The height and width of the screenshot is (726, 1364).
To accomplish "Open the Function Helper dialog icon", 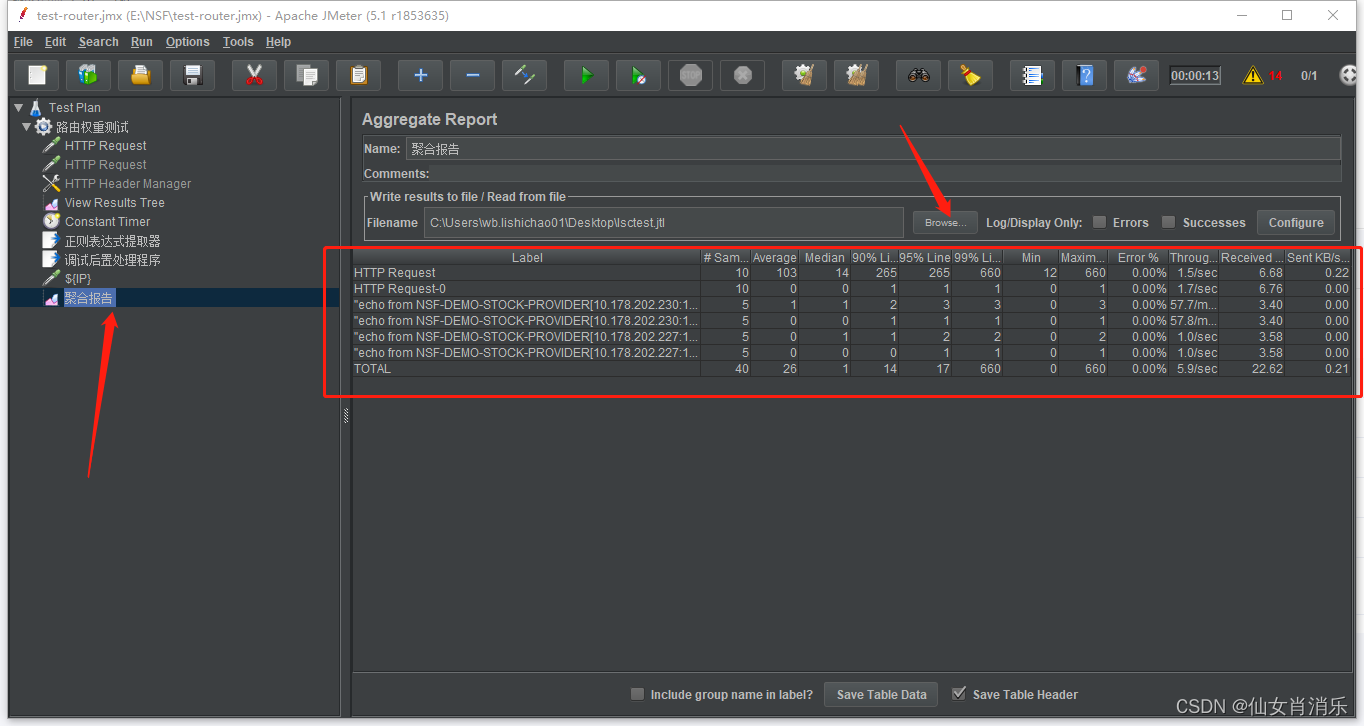I will click(x=1033, y=75).
